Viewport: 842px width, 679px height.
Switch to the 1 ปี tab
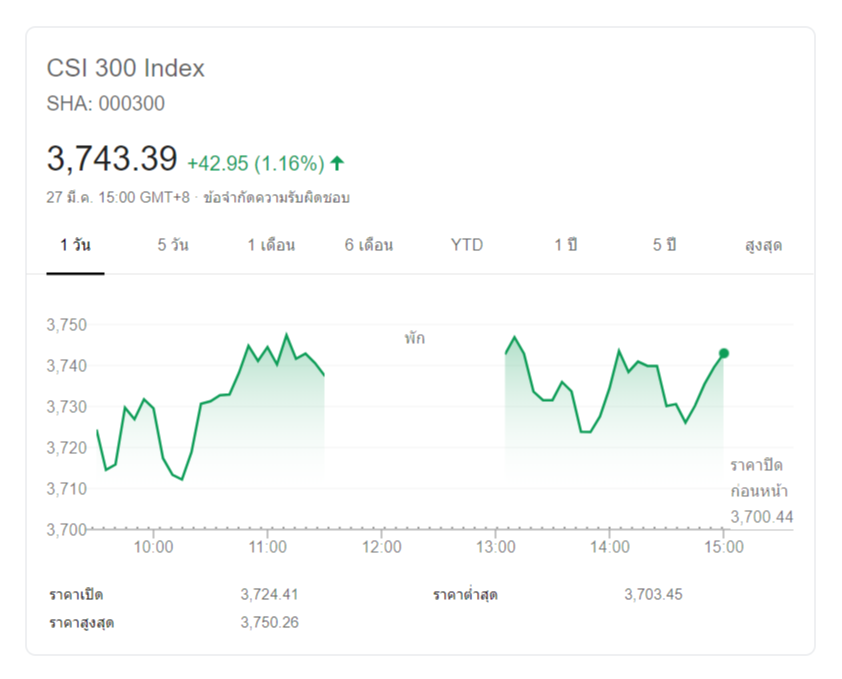(x=566, y=245)
